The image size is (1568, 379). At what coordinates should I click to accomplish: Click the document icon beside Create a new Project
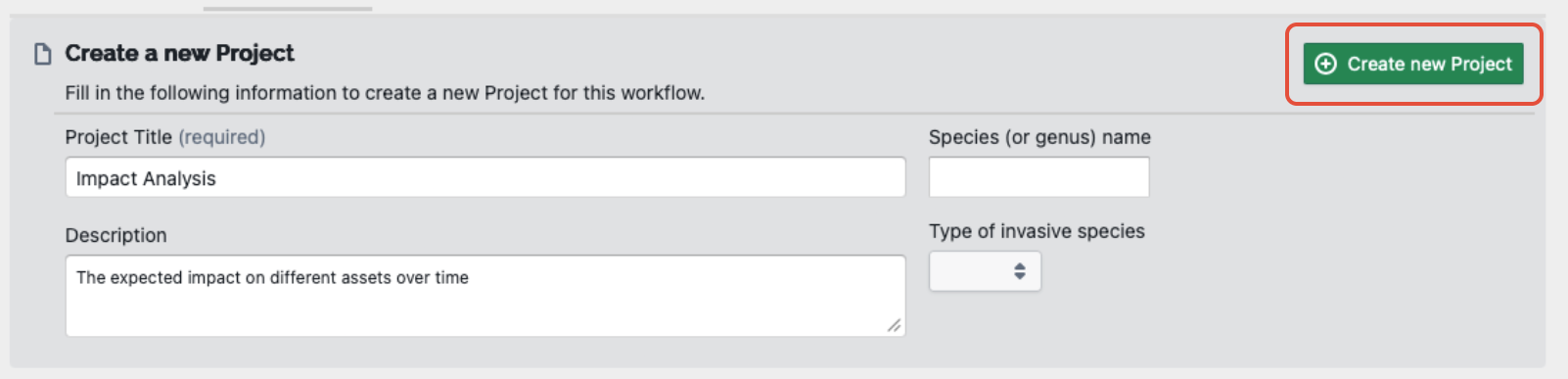point(42,54)
